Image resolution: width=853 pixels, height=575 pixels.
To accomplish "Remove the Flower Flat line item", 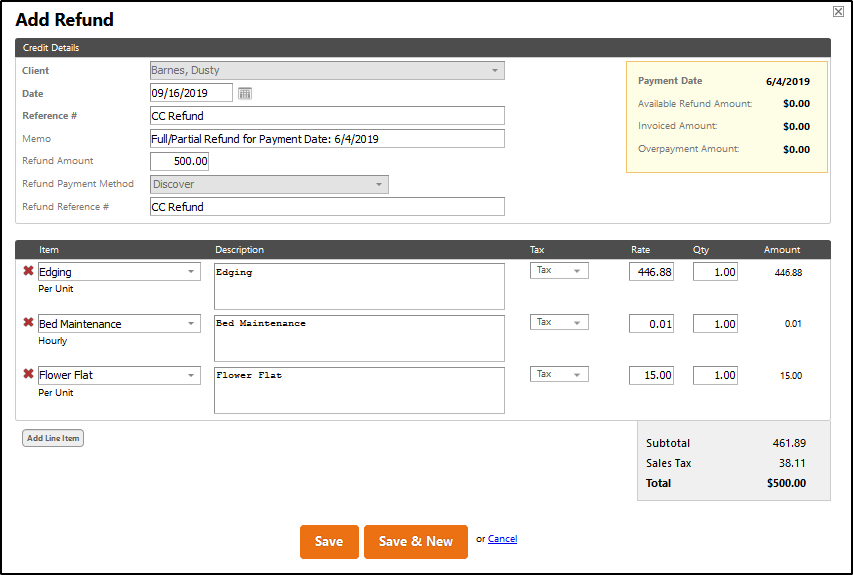I will point(28,375).
